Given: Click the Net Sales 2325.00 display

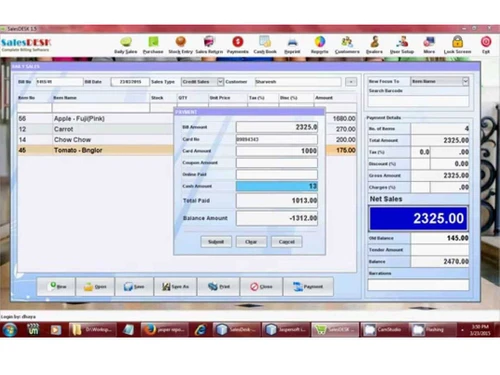Looking at the screenshot, I should click(x=418, y=218).
